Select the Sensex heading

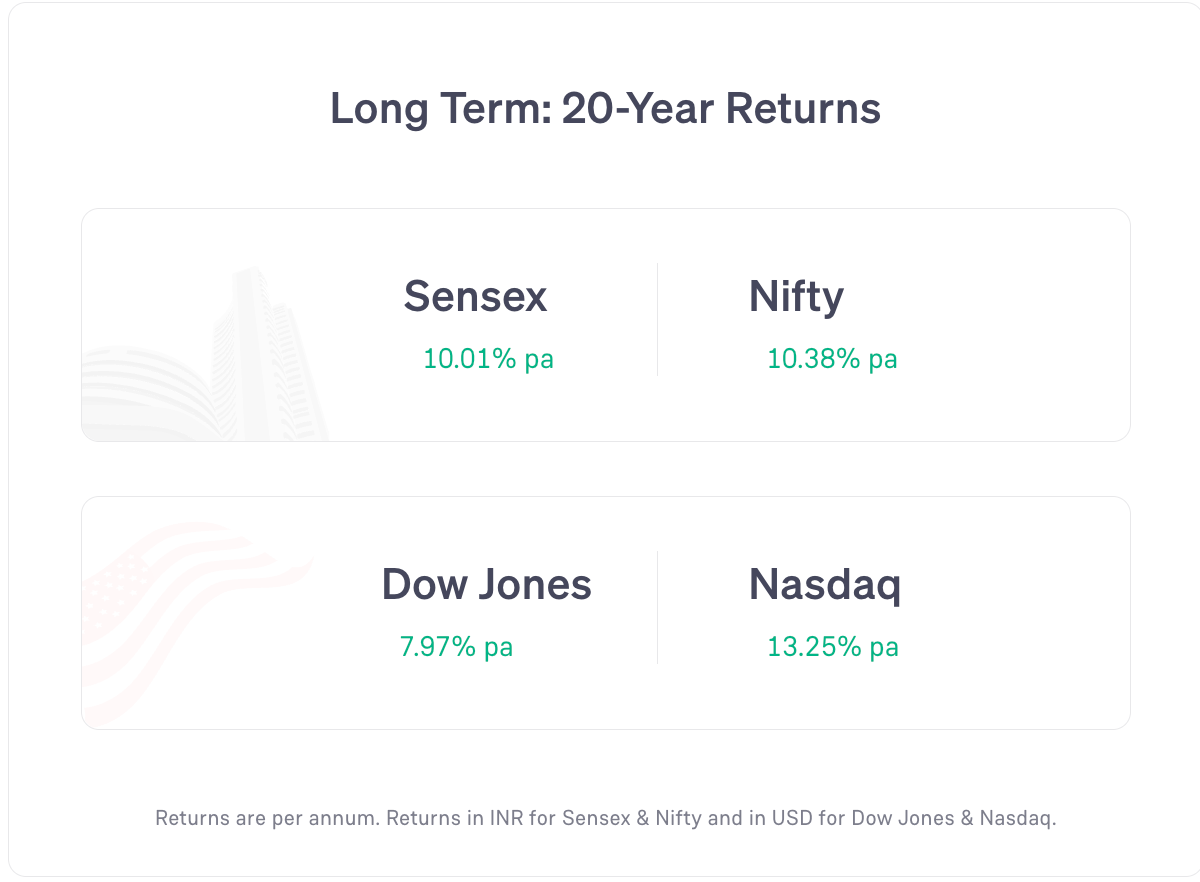(476, 296)
